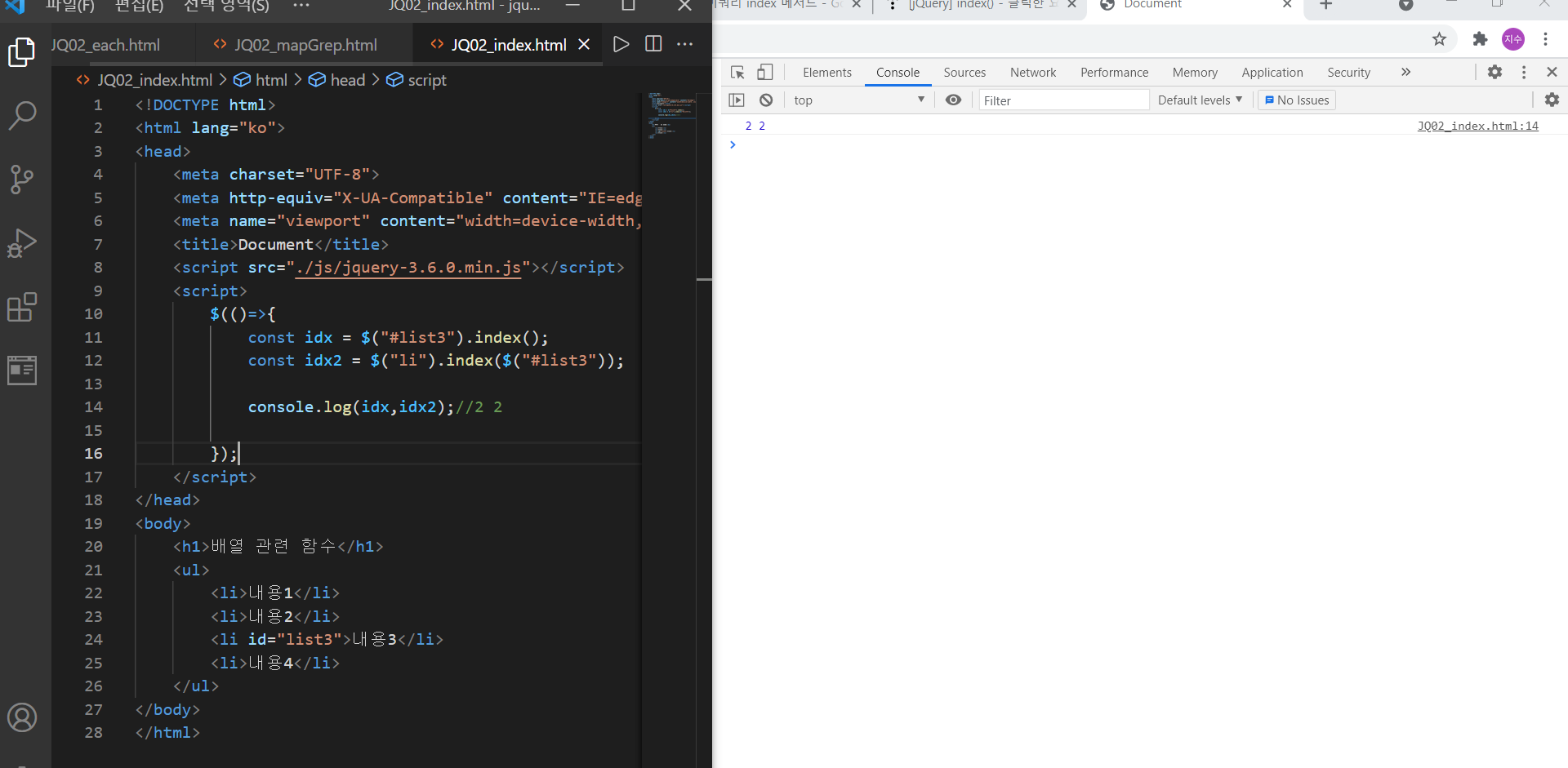Open the JQ02_each.html editor tab
1568x768 pixels.
(x=105, y=45)
